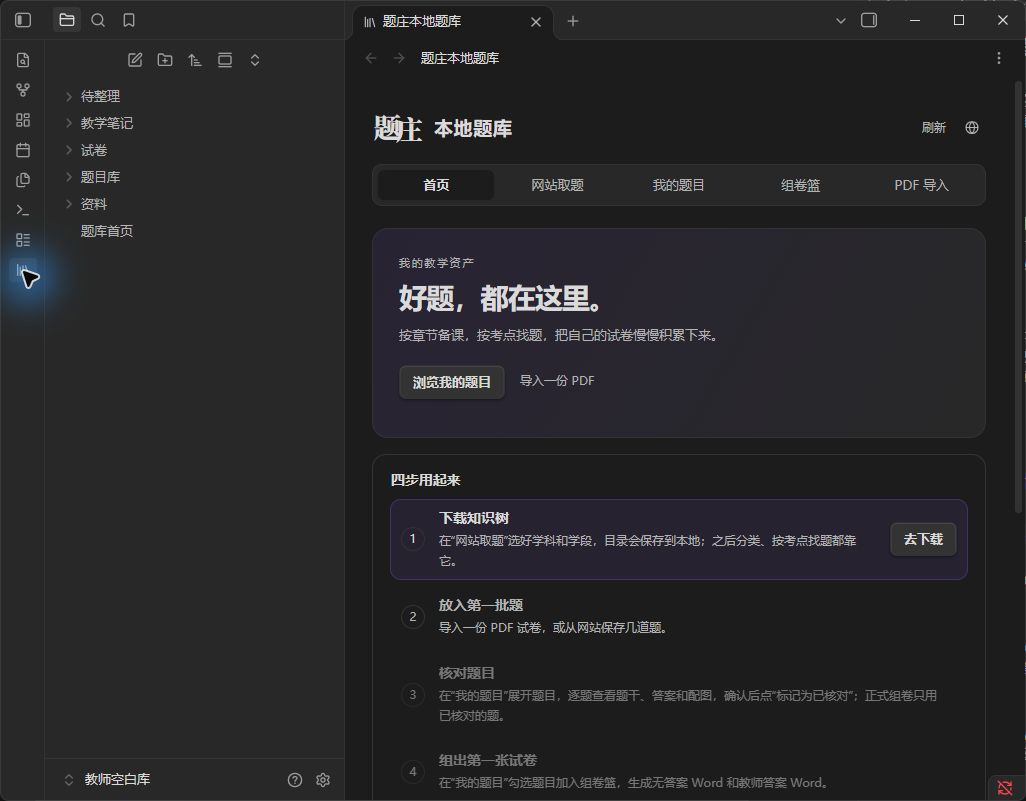Image resolution: width=1026 pixels, height=801 pixels.
Task: Navigate back with left arrow
Action: coord(371,58)
